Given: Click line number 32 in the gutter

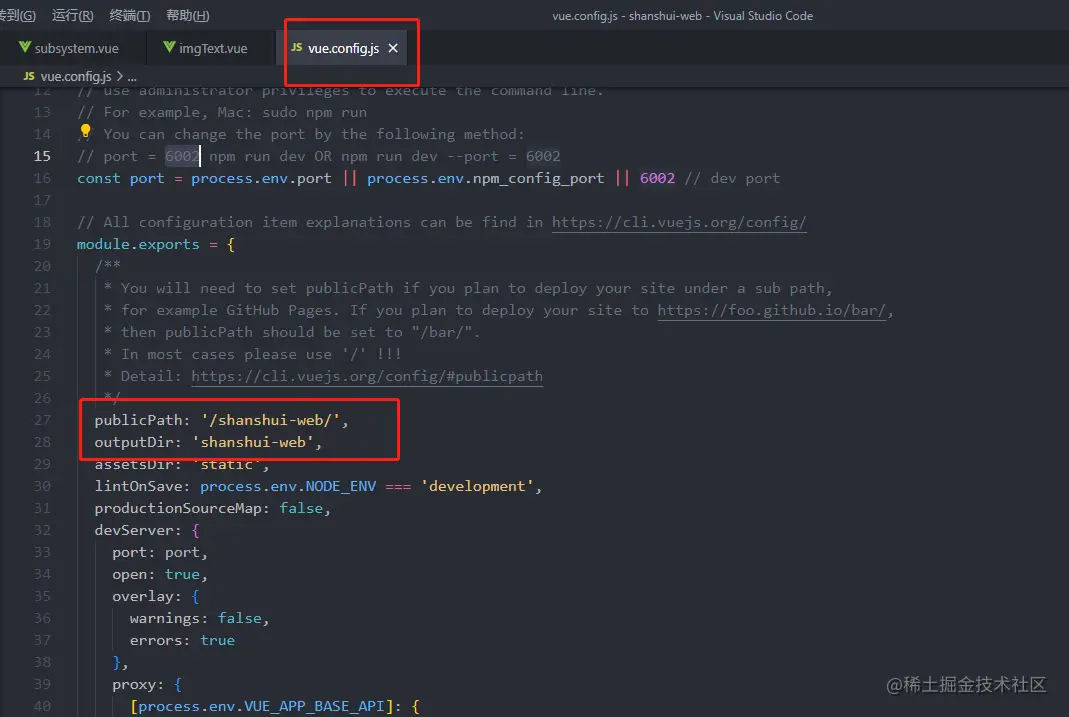Looking at the screenshot, I should [42, 530].
